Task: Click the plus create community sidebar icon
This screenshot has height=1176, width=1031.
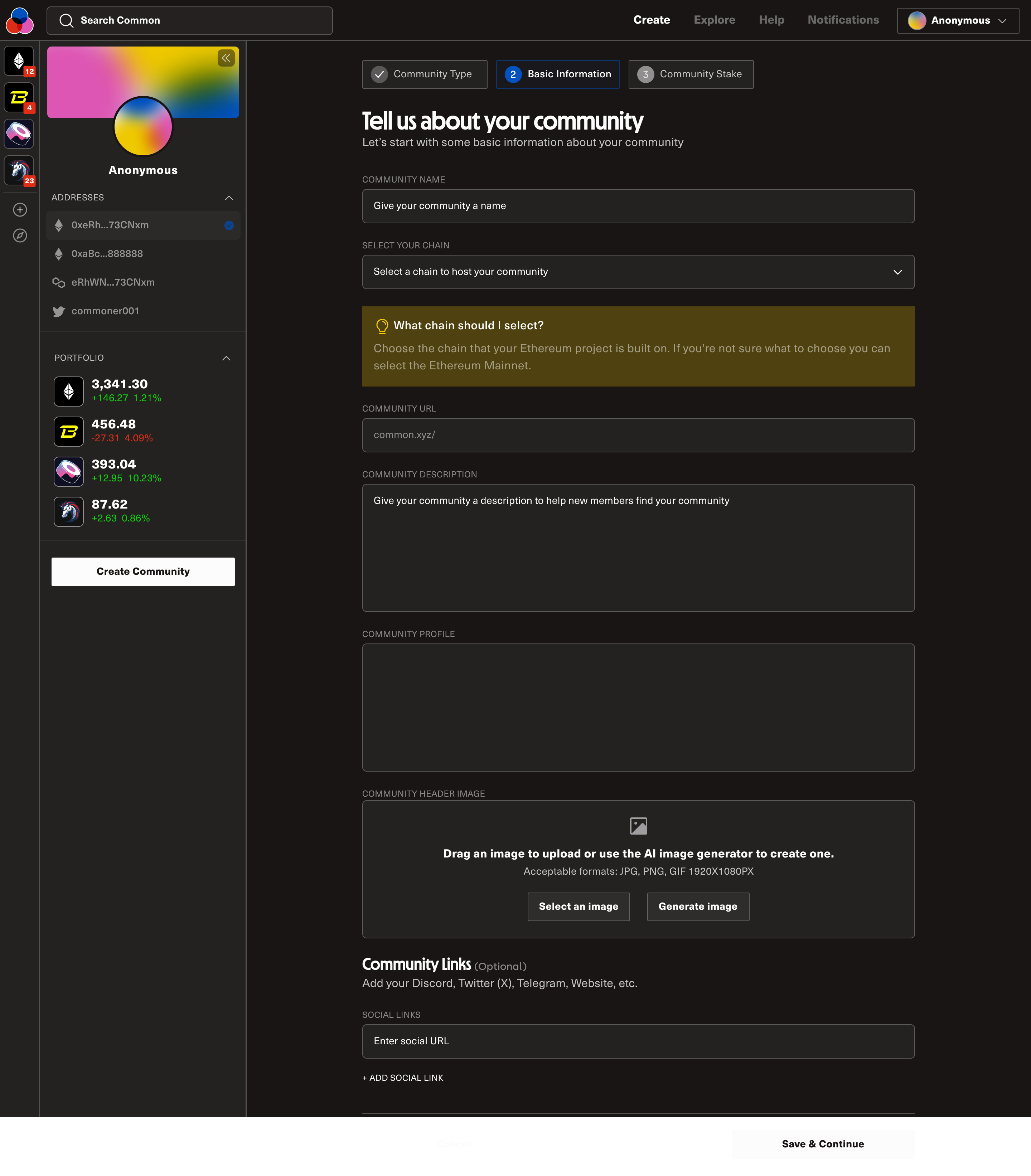Action: [20, 210]
